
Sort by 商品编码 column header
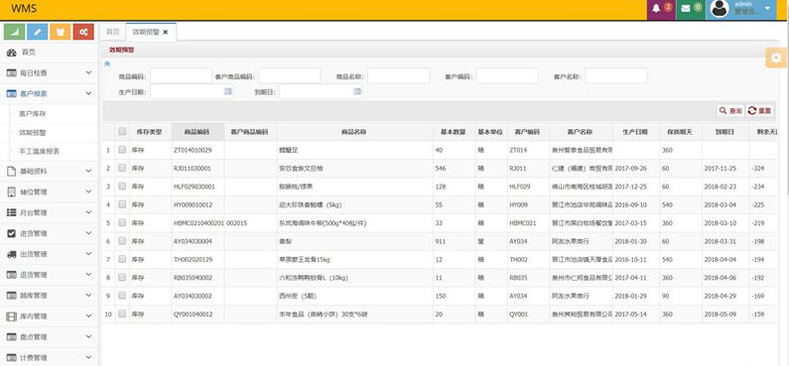[197, 132]
